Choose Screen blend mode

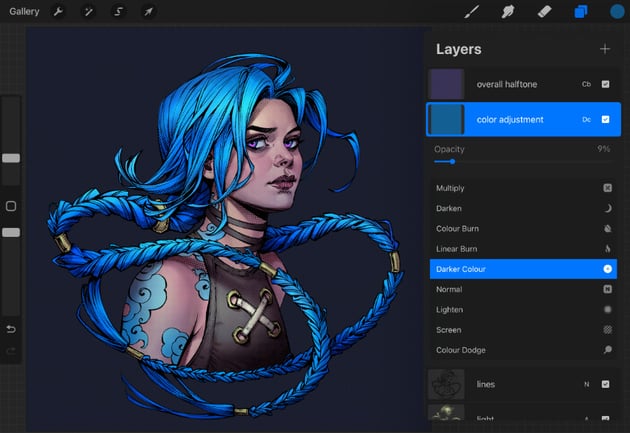(x=523, y=330)
